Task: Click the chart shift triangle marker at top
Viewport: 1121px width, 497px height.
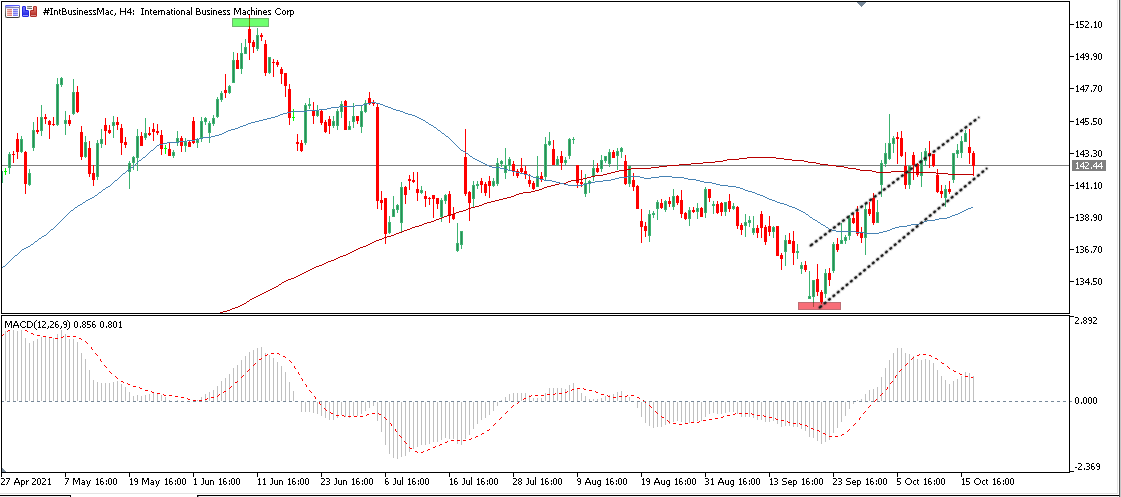Action: coord(862,4)
